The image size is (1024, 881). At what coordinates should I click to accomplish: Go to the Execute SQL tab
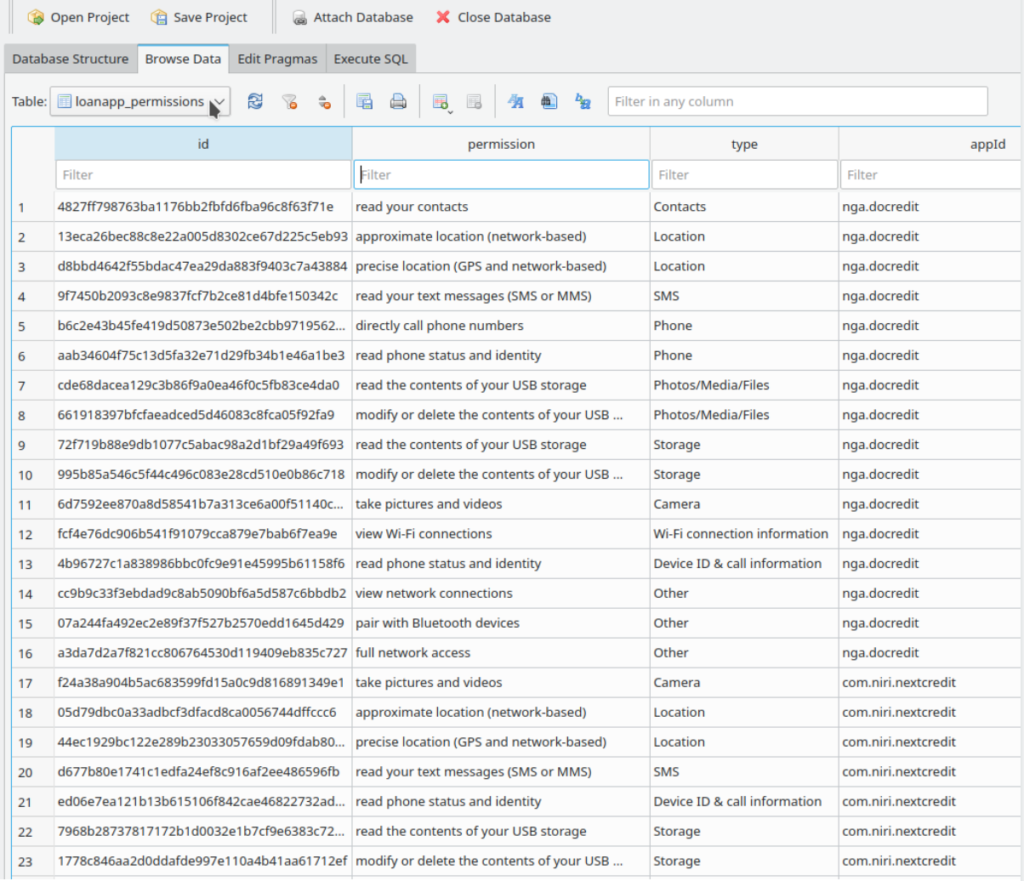point(371,59)
